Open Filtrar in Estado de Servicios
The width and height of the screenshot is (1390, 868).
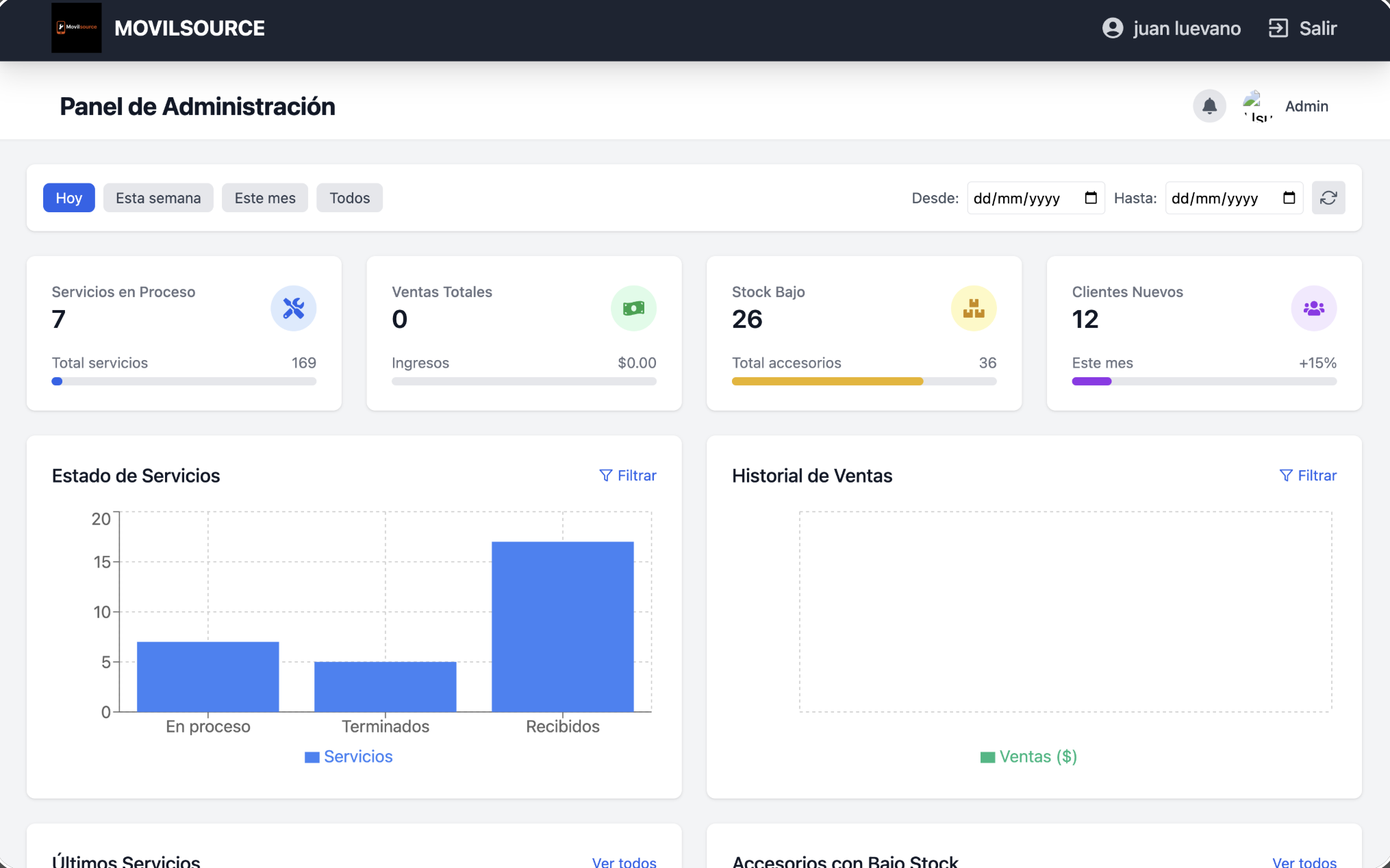tap(627, 475)
